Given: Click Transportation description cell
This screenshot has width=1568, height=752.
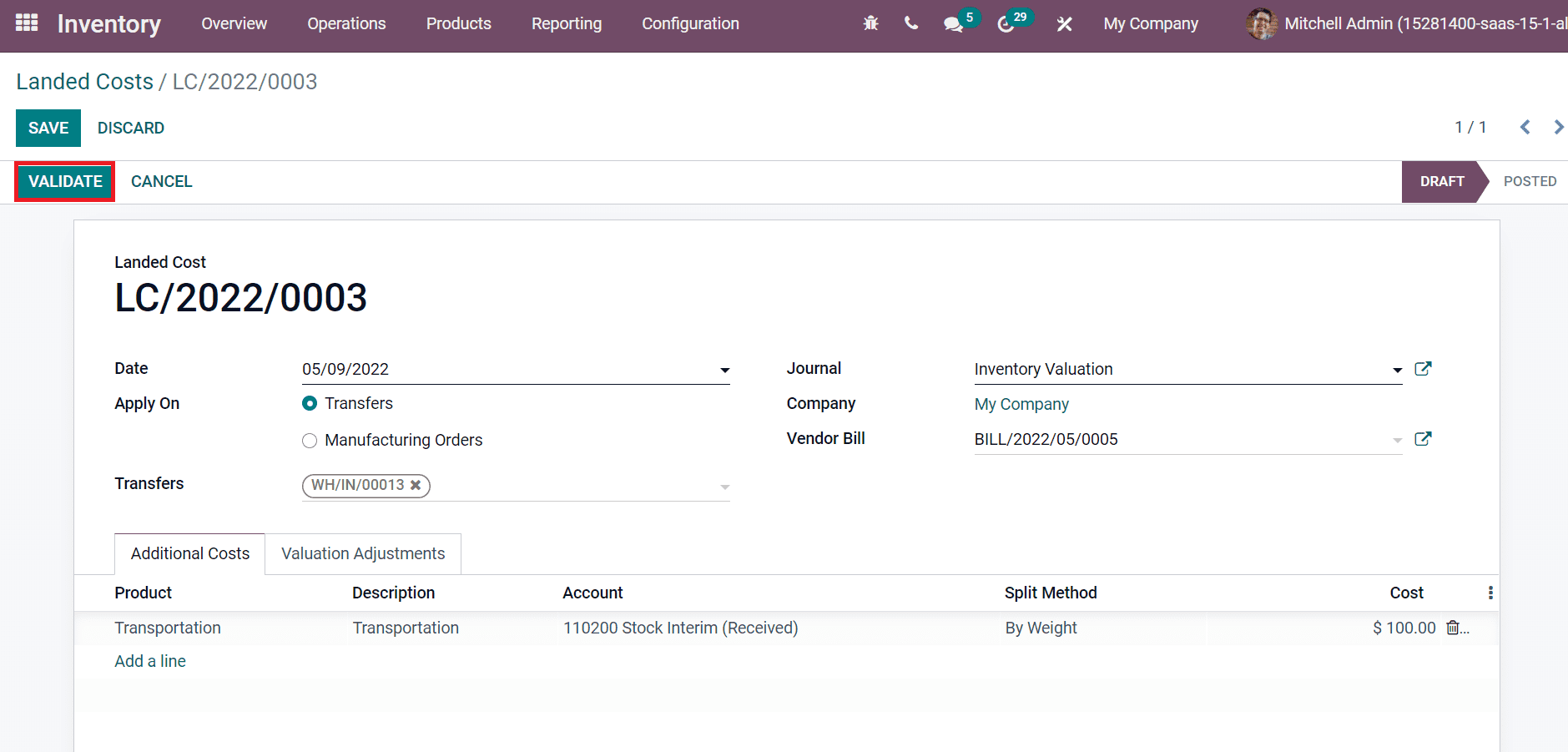Looking at the screenshot, I should click(x=406, y=628).
